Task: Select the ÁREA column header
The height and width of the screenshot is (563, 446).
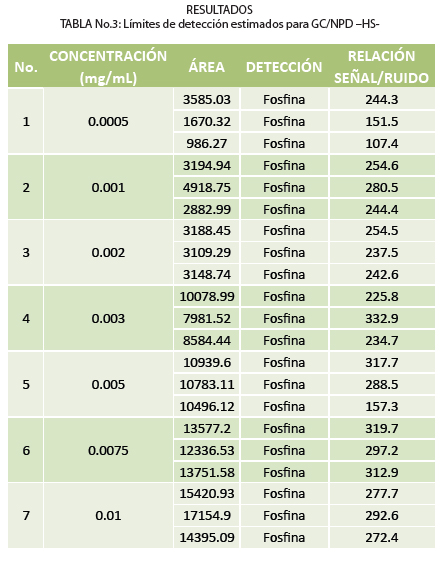Action: click(x=207, y=67)
